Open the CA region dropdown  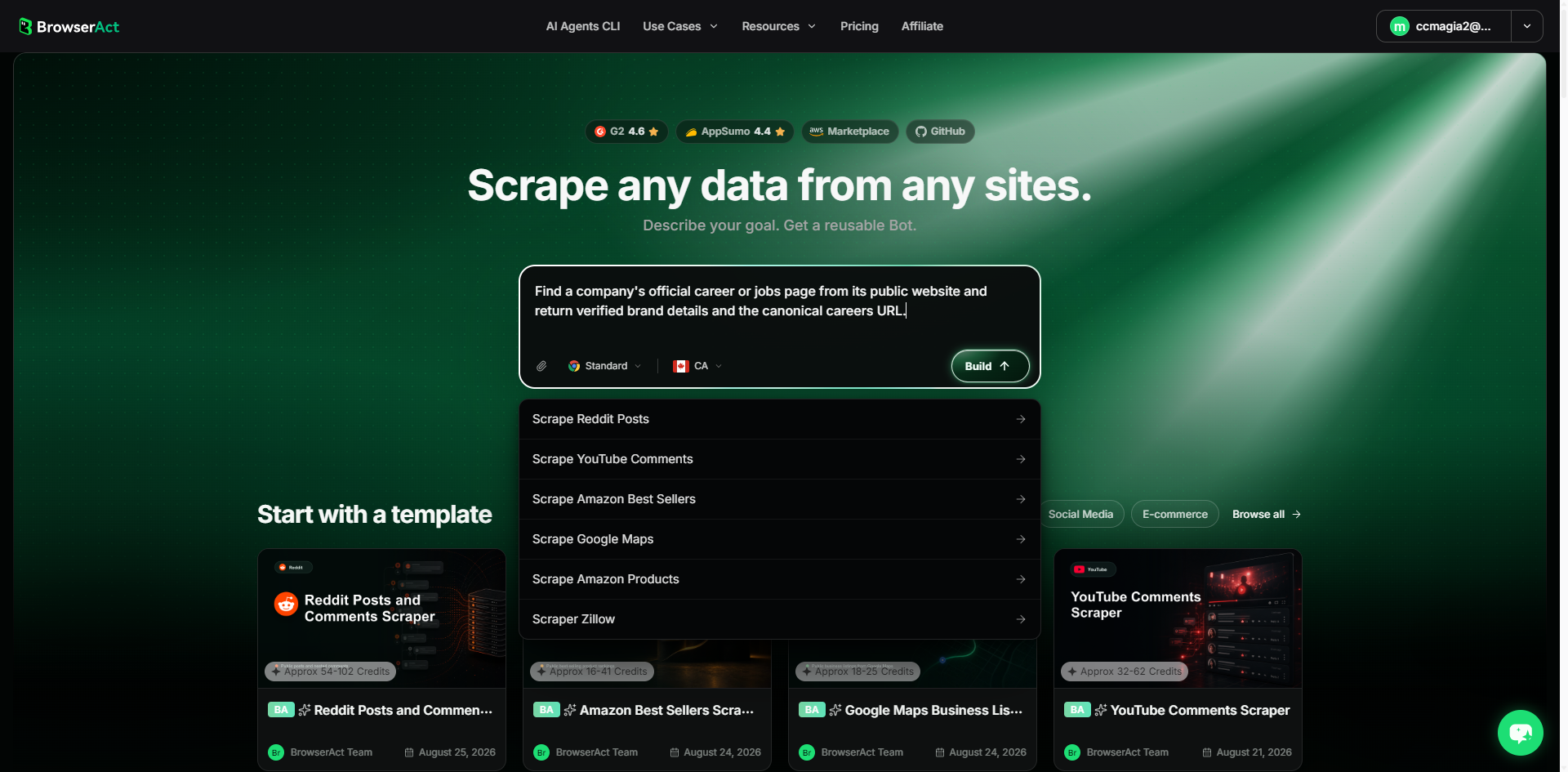697,366
